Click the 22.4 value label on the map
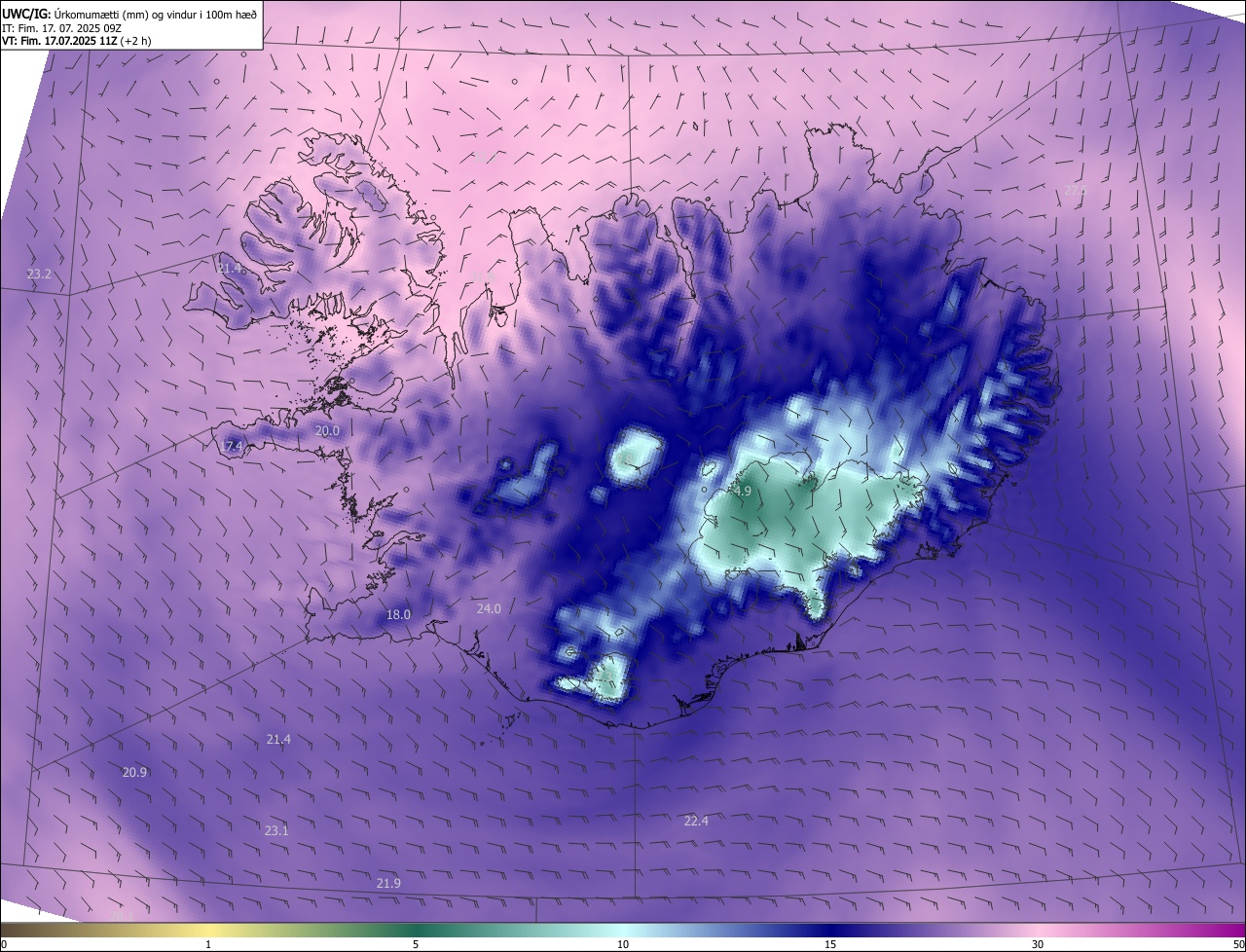Screen dimensions: 1246x952 pyautogui.click(x=696, y=821)
